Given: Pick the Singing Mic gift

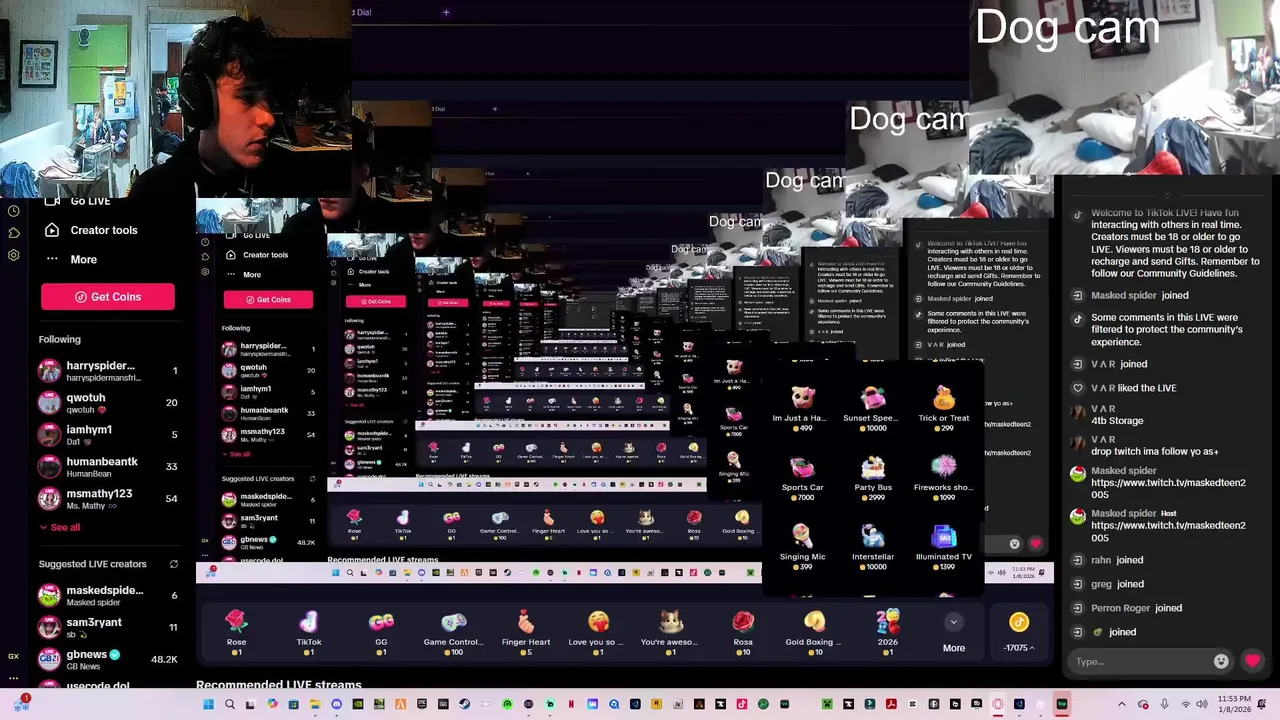Looking at the screenshot, I should pyautogui.click(x=802, y=546).
